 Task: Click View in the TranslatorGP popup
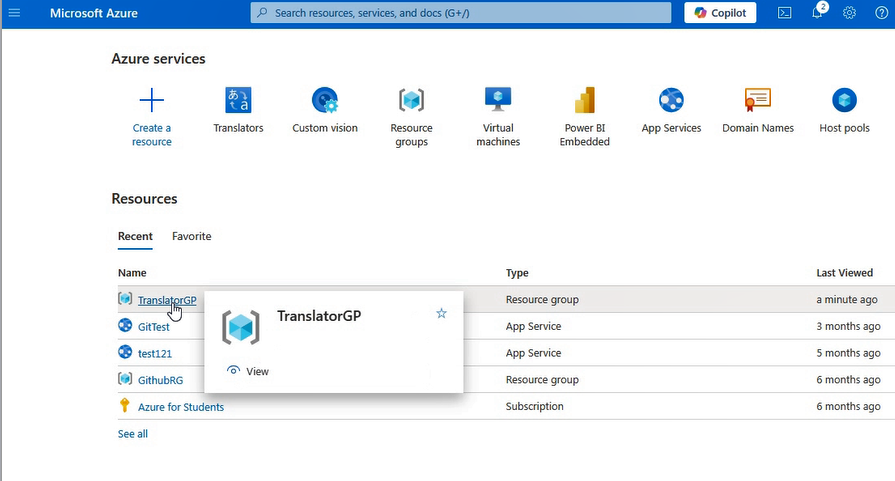click(x=257, y=371)
